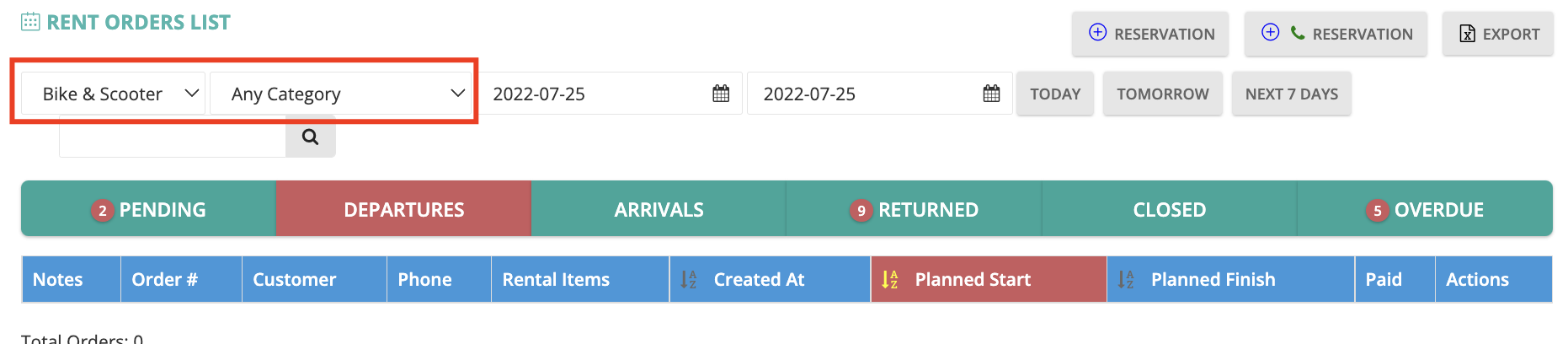
Task: Sort by Created At sort icon
Action: coord(688,280)
